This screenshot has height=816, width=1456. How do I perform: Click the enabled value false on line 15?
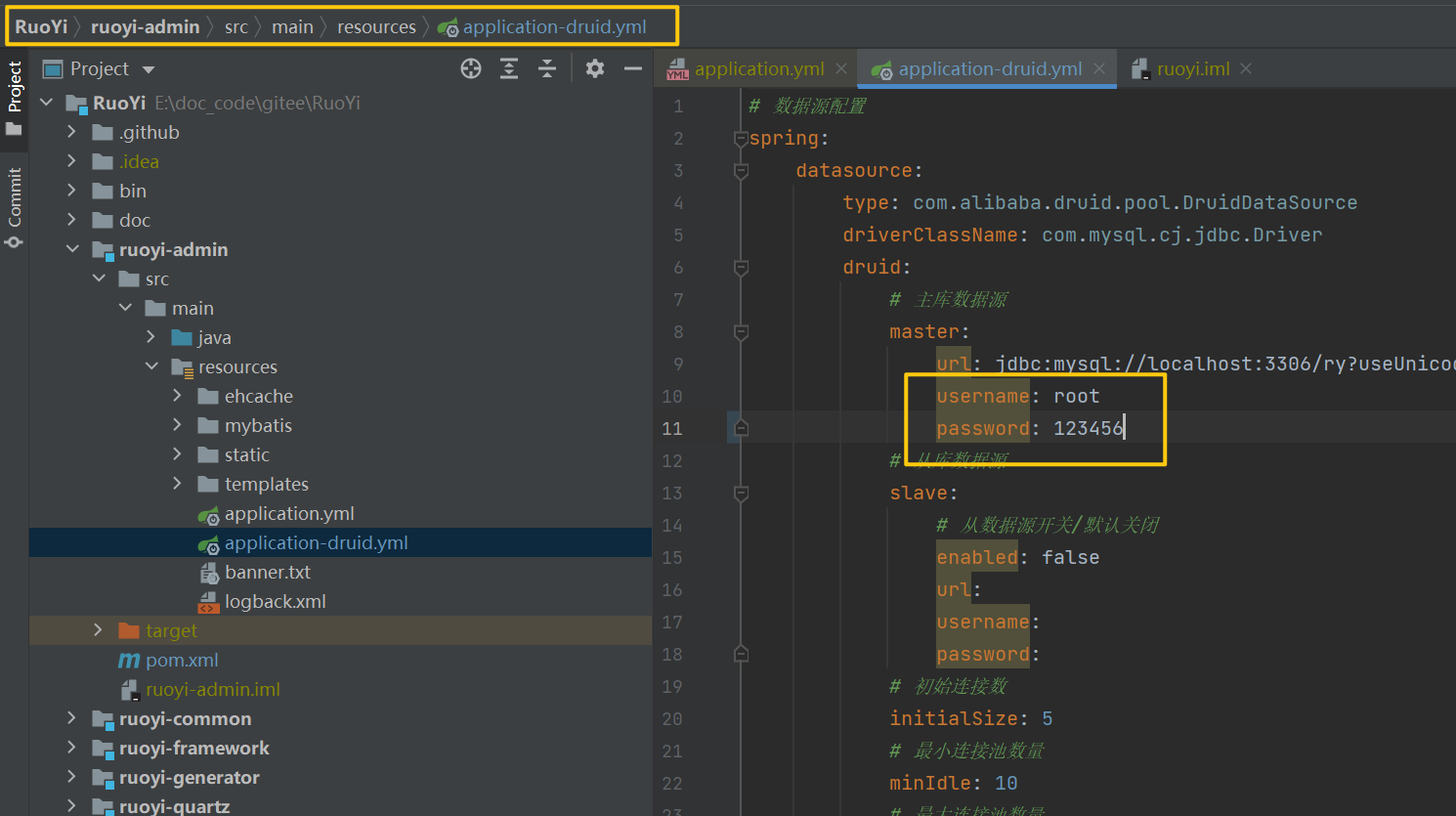click(x=1070, y=557)
